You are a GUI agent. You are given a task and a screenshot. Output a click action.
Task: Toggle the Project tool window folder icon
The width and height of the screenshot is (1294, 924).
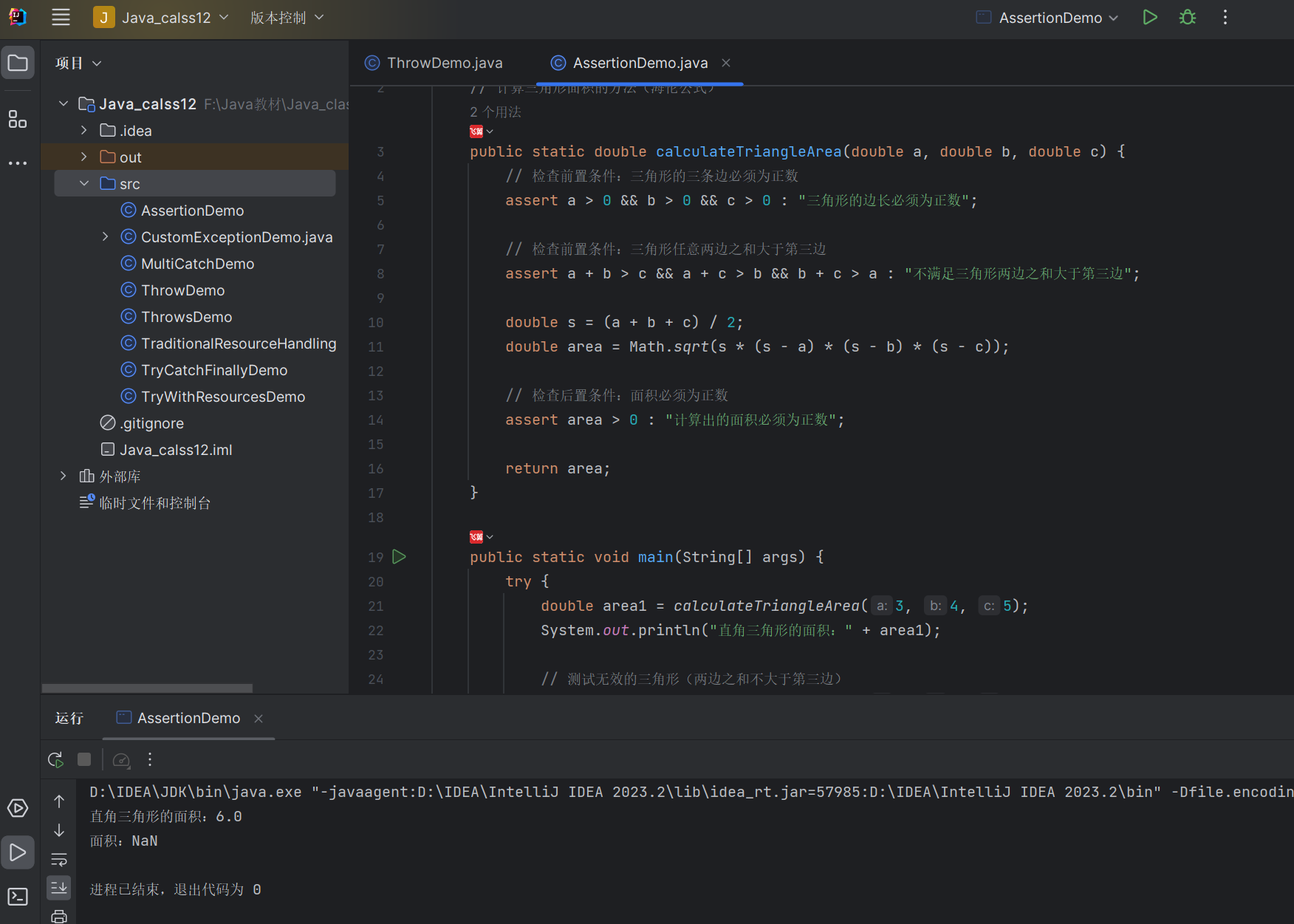point(18,63)
